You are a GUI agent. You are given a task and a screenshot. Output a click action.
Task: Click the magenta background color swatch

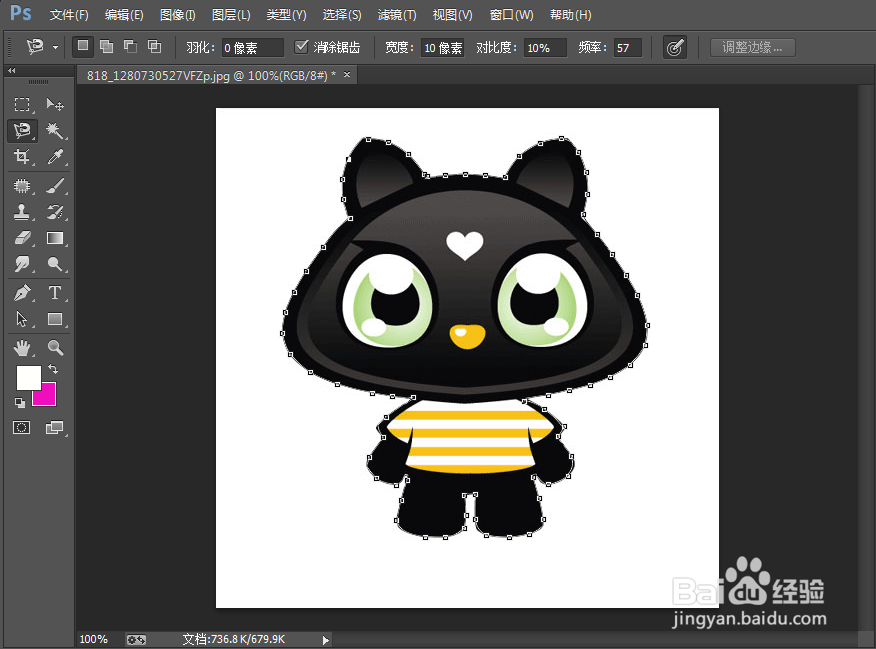click(x=48, y=397)
